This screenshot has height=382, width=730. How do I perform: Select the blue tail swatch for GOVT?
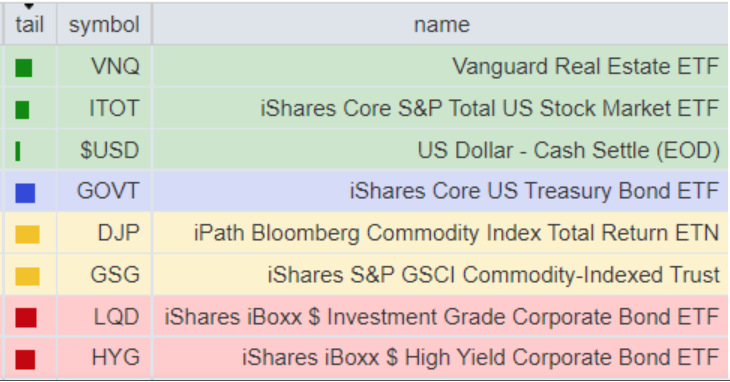click(25, 193)
